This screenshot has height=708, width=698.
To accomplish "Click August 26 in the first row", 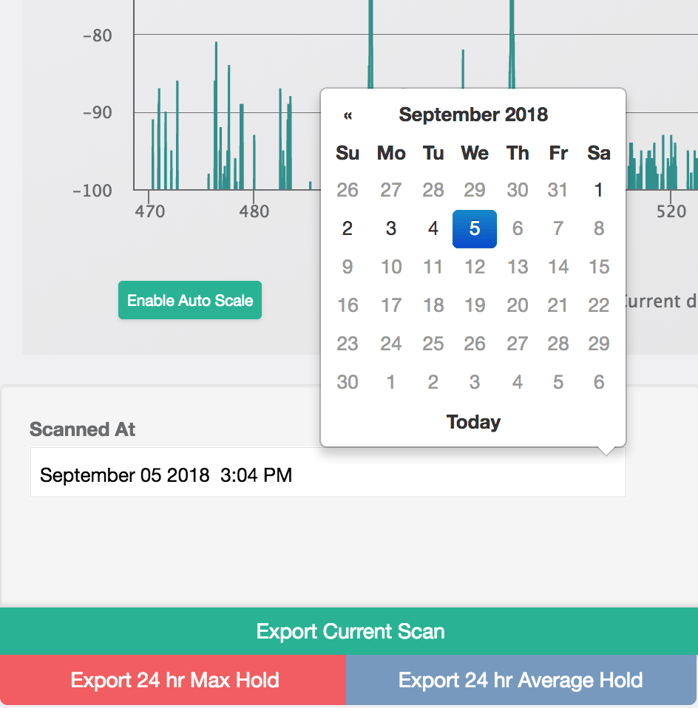I will pos(347,190).
